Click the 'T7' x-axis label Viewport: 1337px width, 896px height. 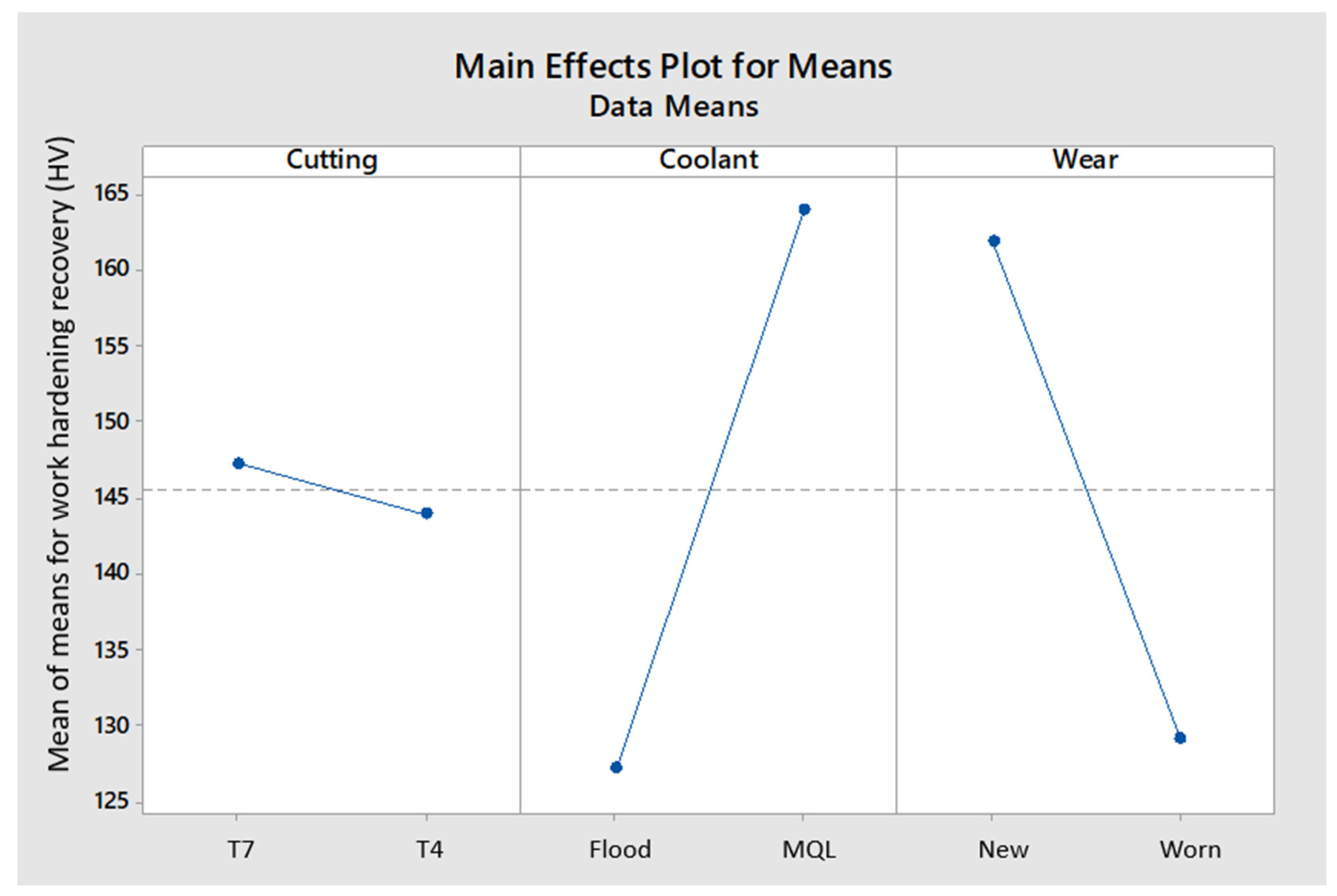240,850
